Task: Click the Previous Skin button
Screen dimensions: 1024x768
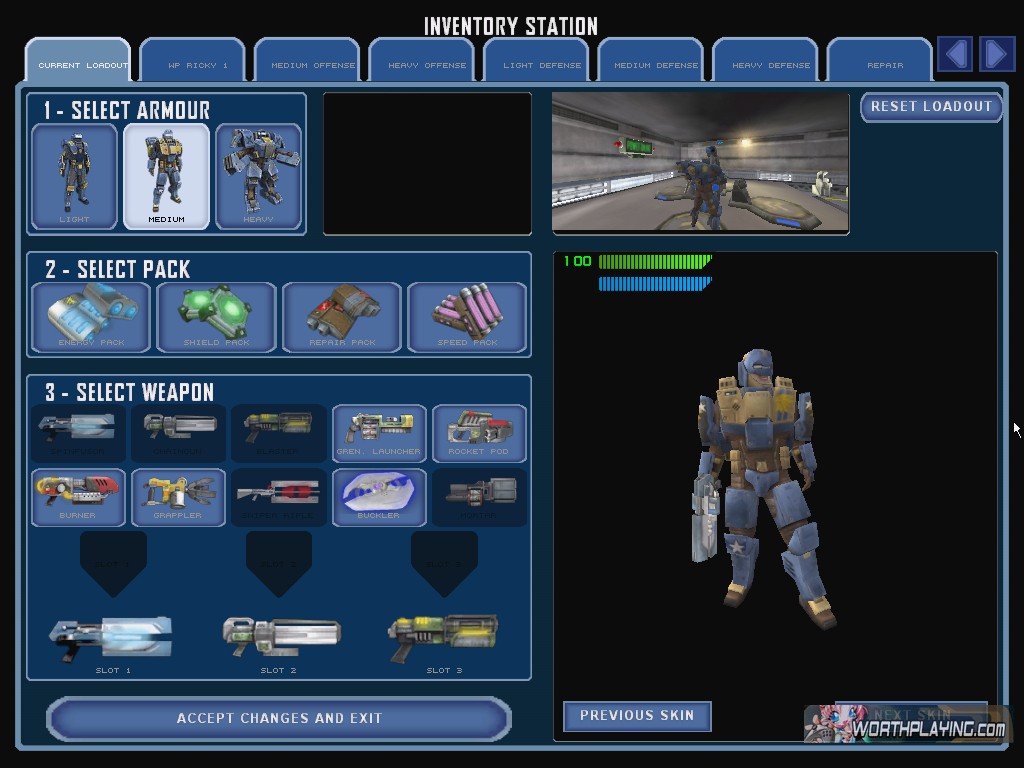Action: pos(637,716)
